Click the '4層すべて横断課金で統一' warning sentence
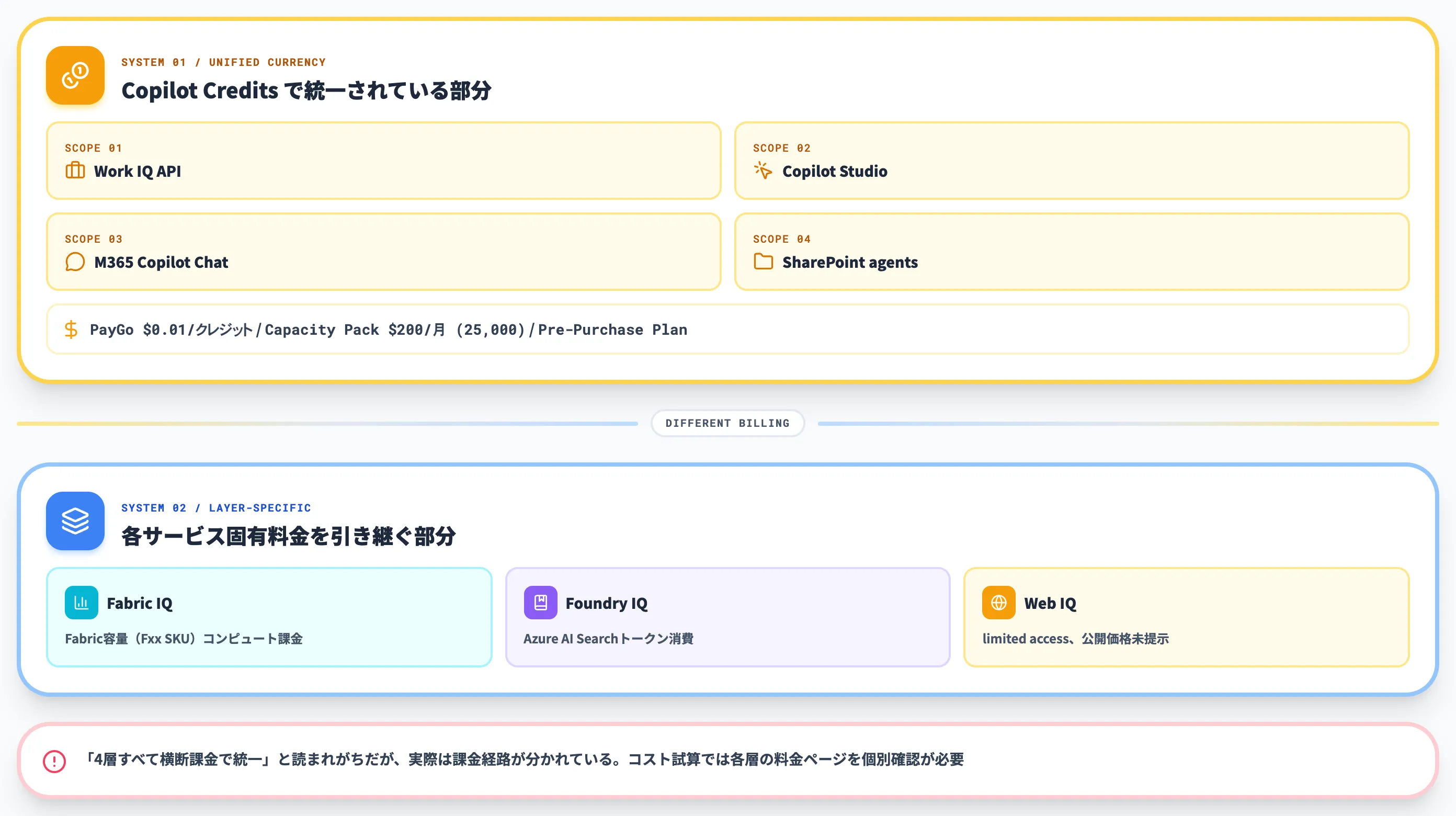 coord(524,759)
